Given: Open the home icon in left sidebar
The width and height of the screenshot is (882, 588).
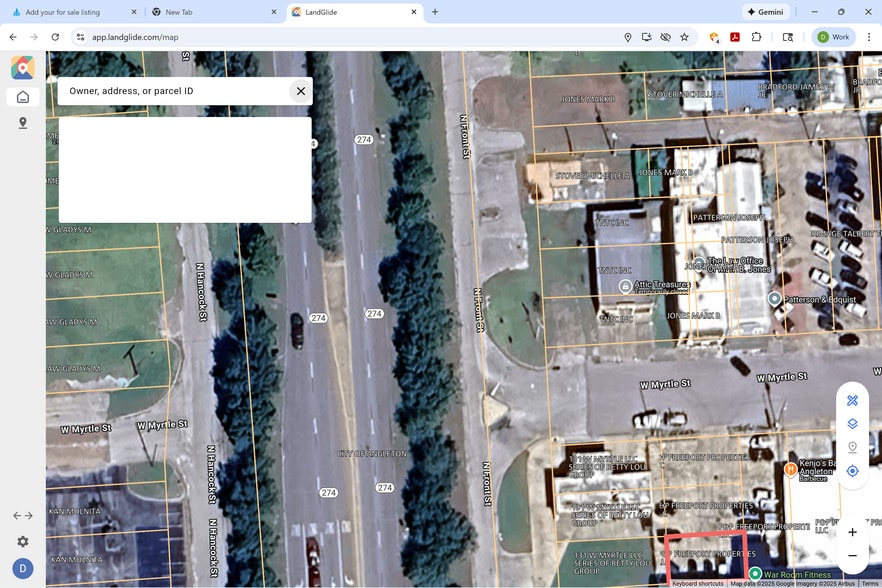Looking at the screenshot, I should pos(23,97).
